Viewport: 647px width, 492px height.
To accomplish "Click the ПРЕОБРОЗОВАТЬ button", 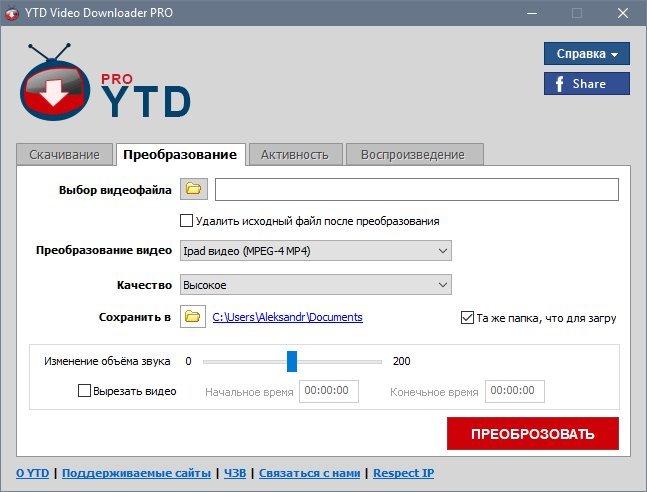I will coord(533,433).
